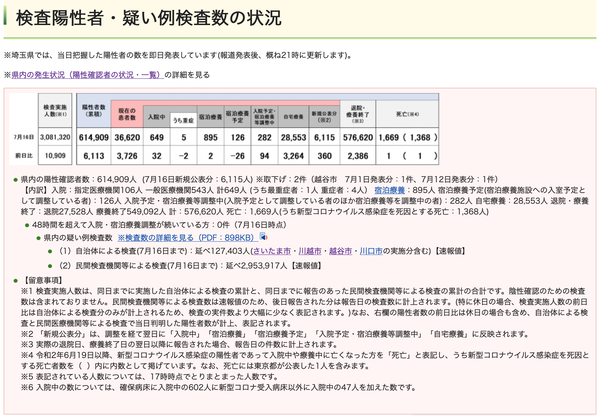
Task: Click the 宿泊療養 hyperlink
Action: (390, 190)
